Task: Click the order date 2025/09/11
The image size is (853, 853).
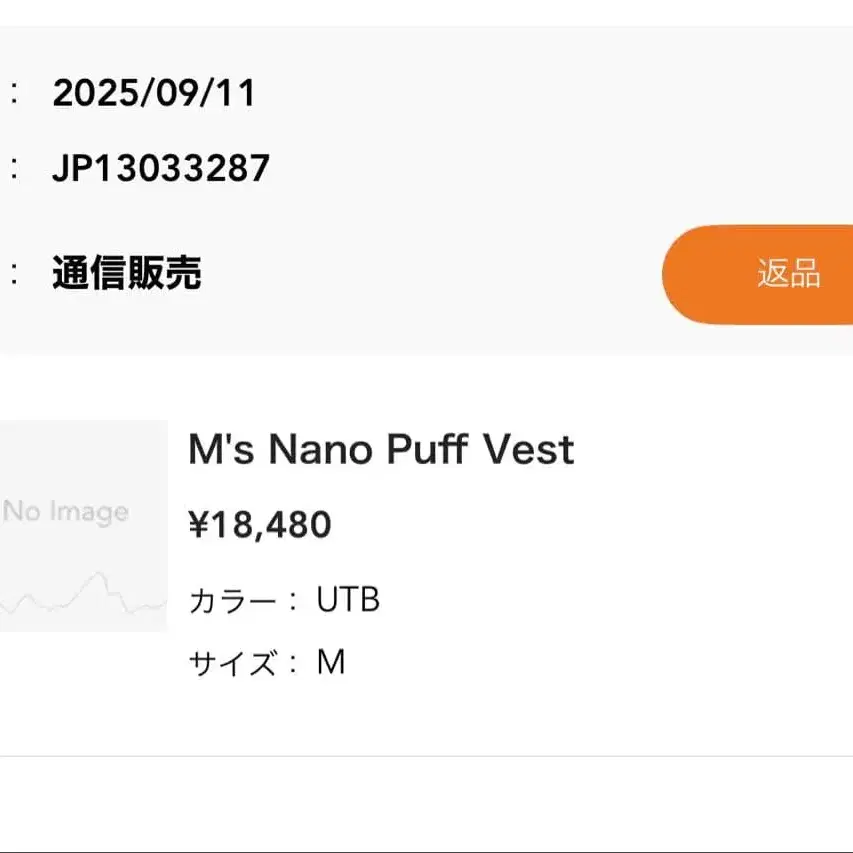Action: [x=154, y=94]
